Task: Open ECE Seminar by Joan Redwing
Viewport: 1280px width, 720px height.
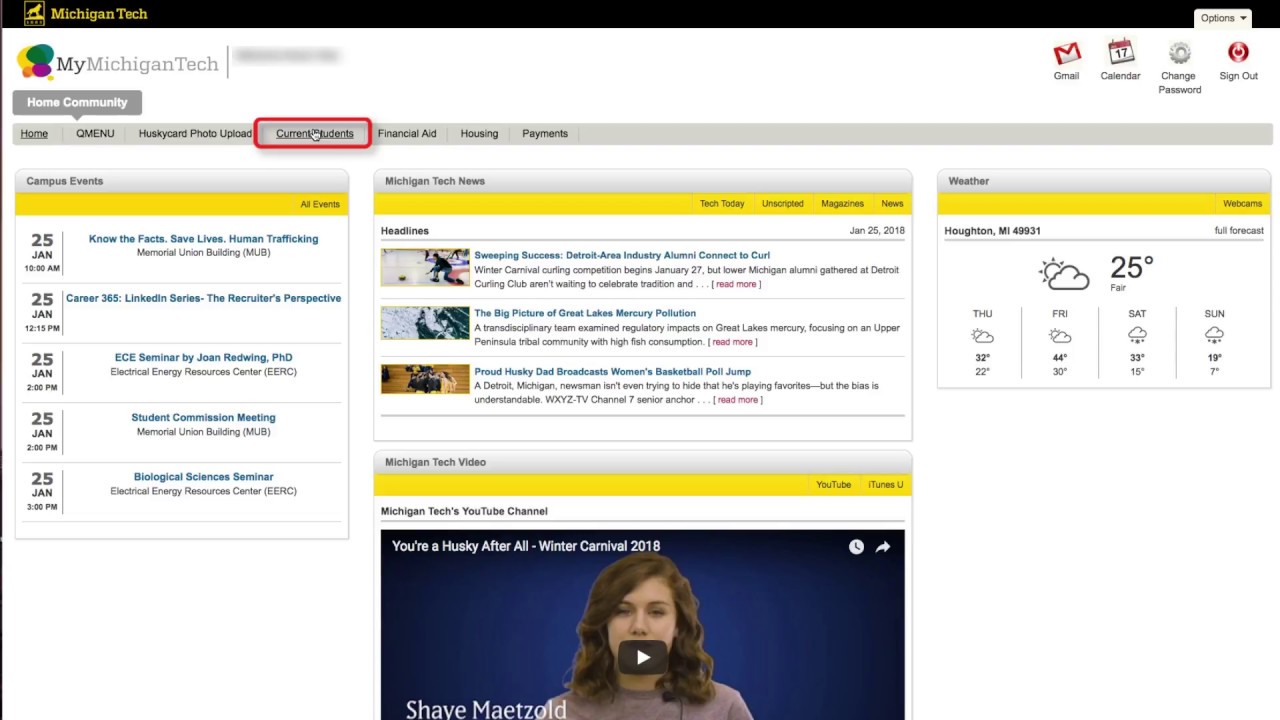Action: pyautogui.click(x=203, y=357)
